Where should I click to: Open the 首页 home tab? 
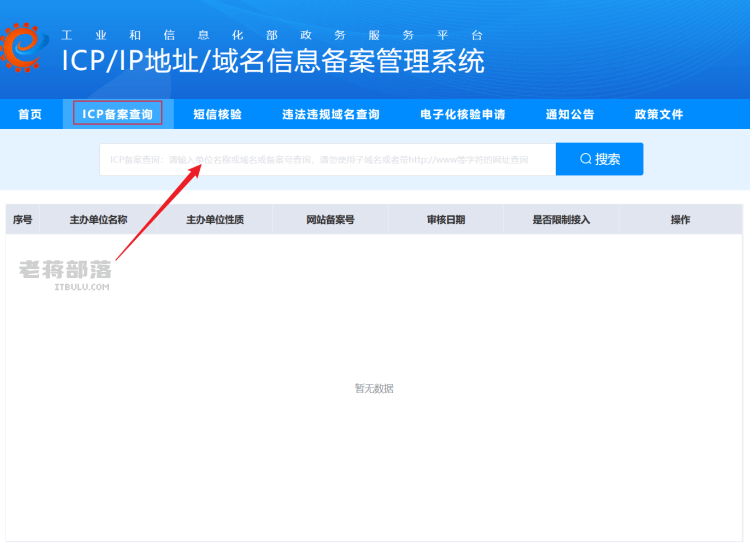coord(30,114)
